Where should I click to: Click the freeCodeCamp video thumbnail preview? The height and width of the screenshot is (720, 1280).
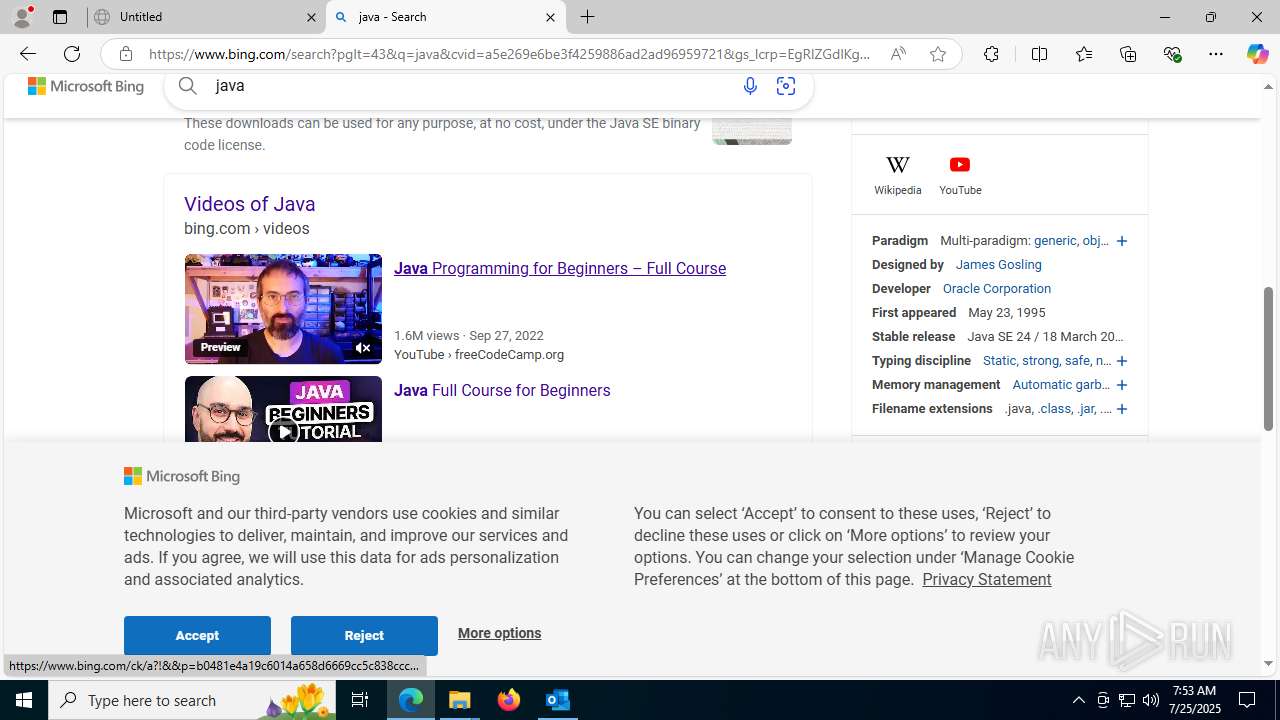283,308
